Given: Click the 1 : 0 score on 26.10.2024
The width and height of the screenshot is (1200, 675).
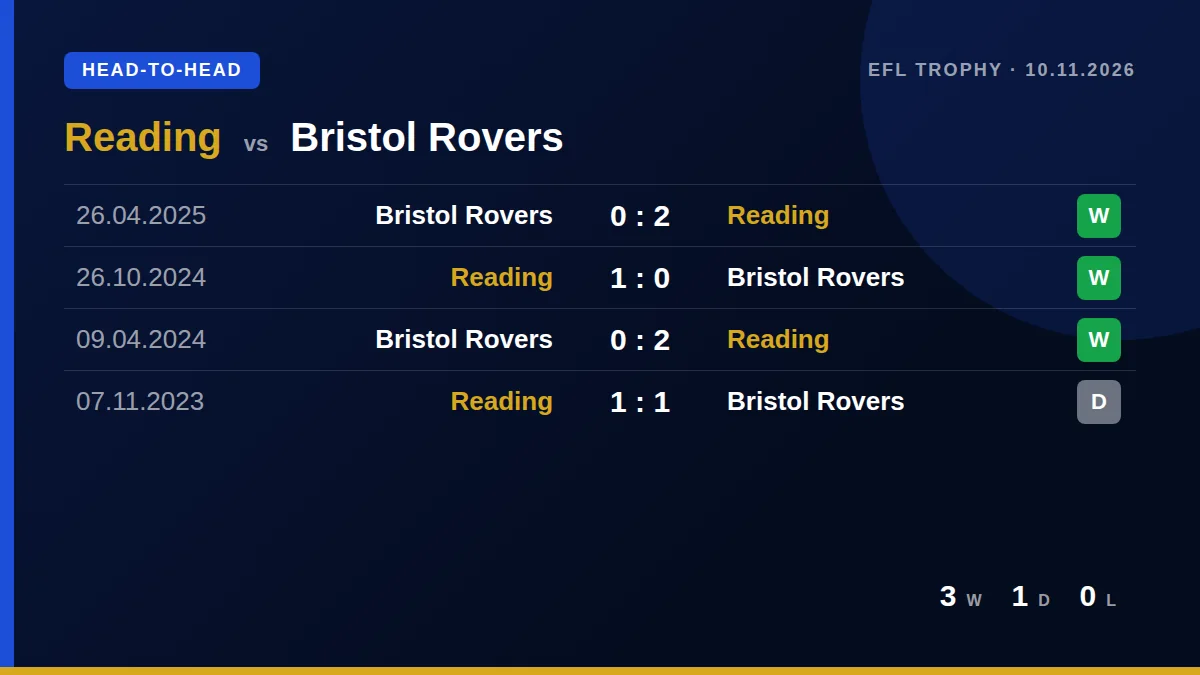Looking at the screenshot, I should point(640,278).
